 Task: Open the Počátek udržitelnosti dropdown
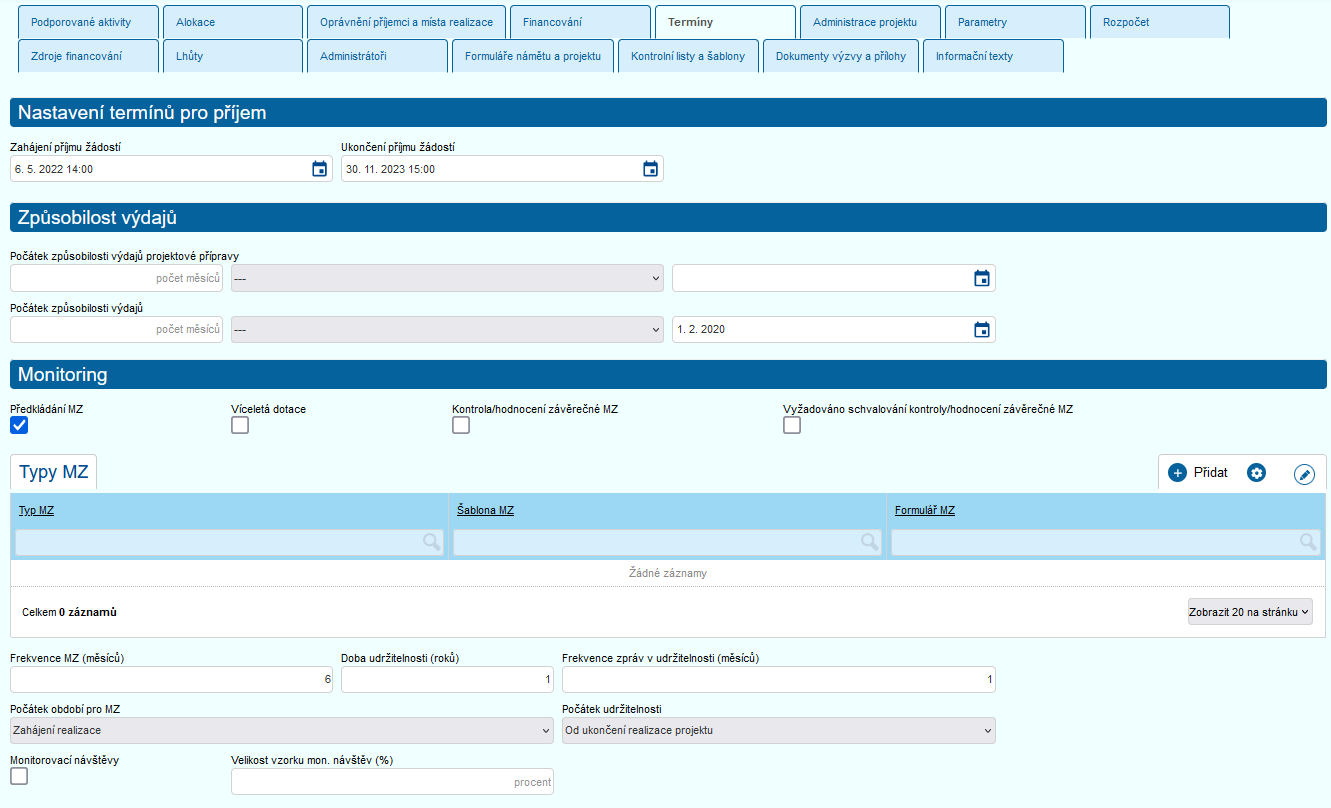coord(778,730)
